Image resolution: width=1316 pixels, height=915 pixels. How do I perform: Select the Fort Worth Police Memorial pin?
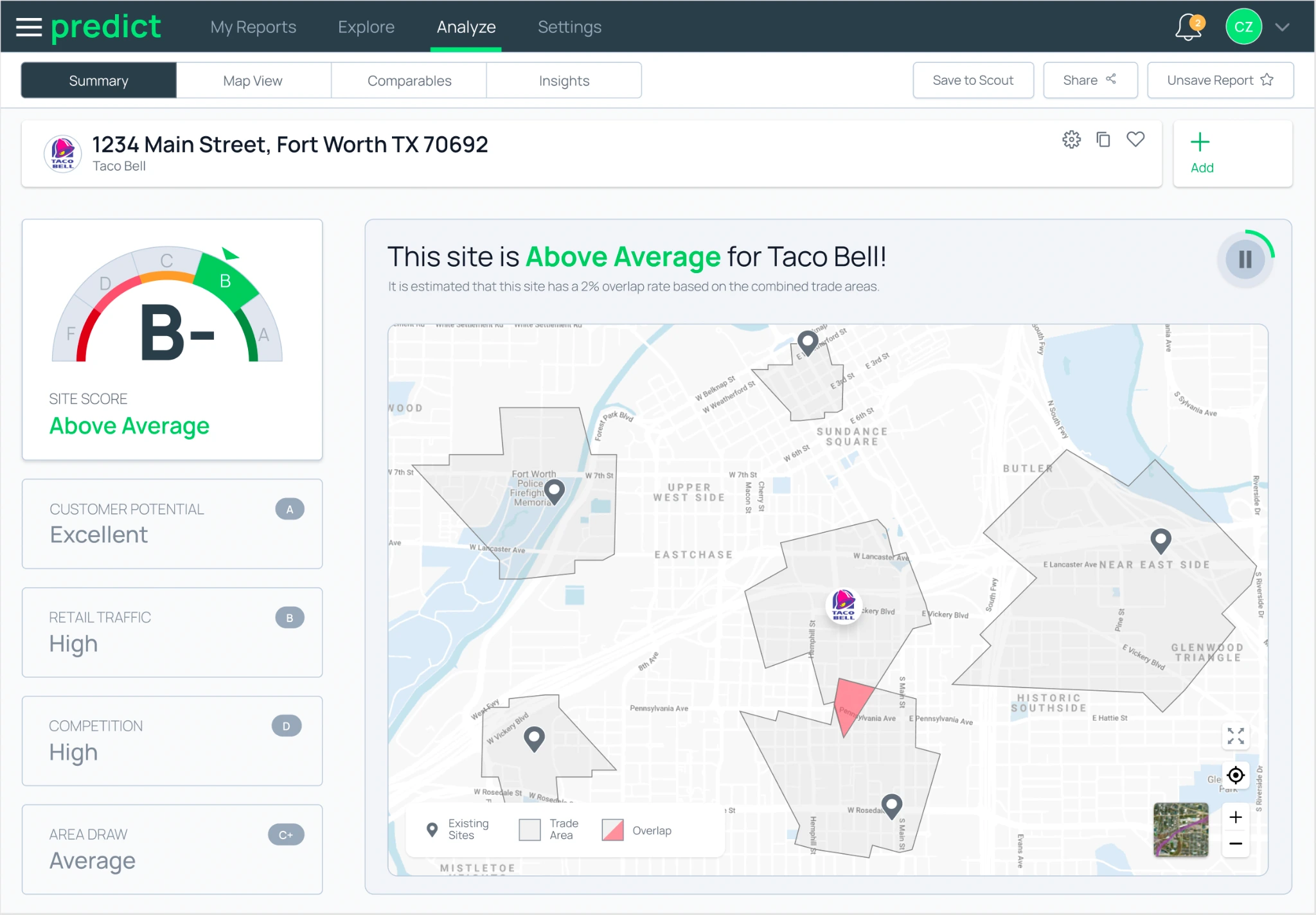coord(554,492)
